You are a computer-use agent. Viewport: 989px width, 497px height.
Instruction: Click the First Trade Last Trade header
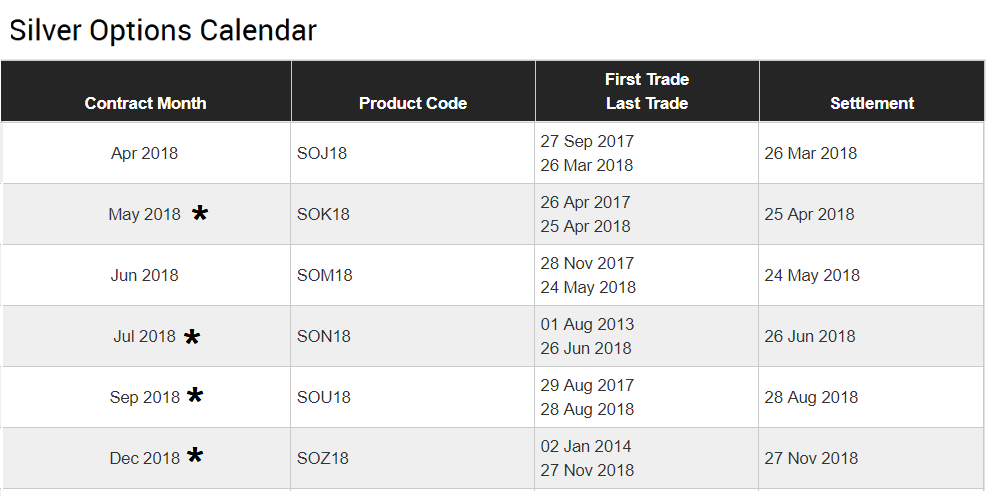click(647, 91)
